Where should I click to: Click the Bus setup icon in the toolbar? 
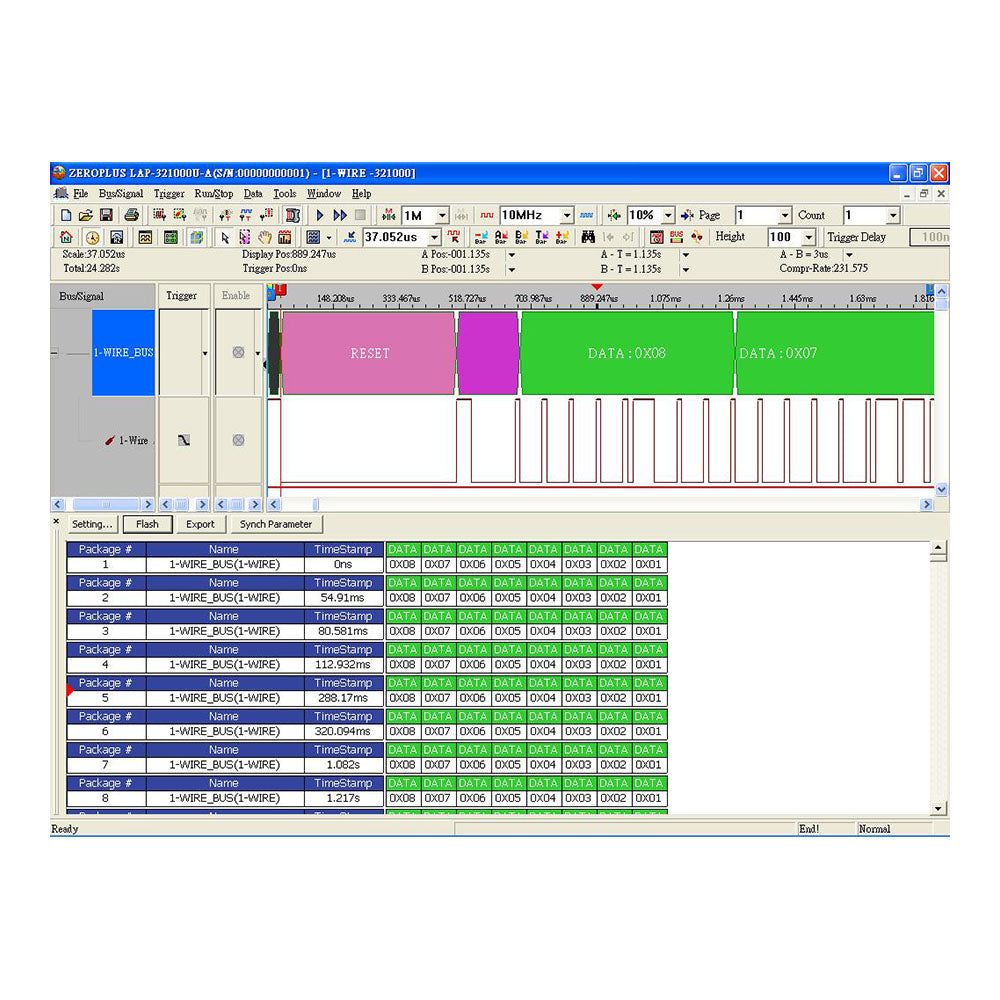click(674, 237)
